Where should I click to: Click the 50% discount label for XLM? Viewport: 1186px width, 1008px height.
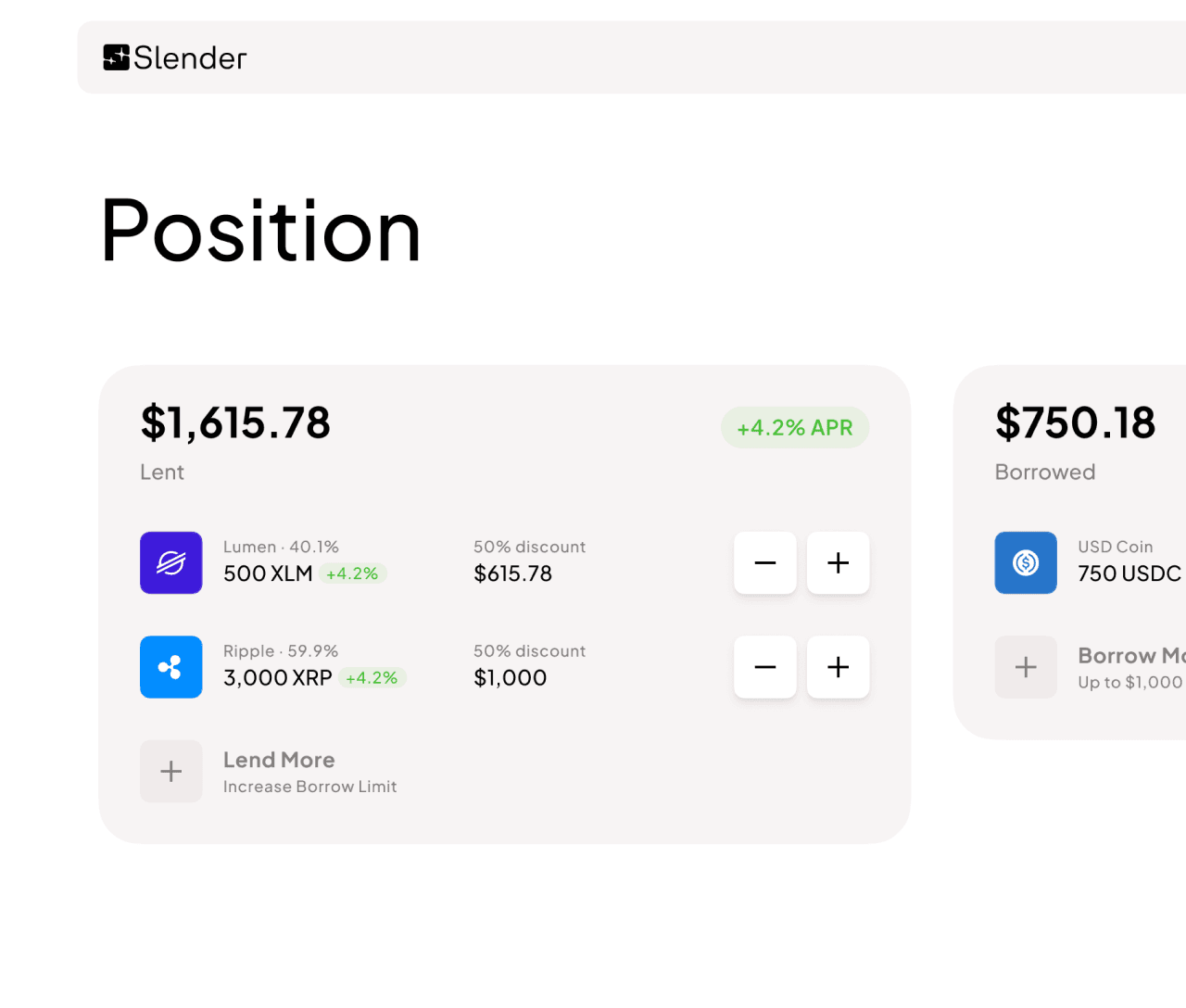point(529,547)
